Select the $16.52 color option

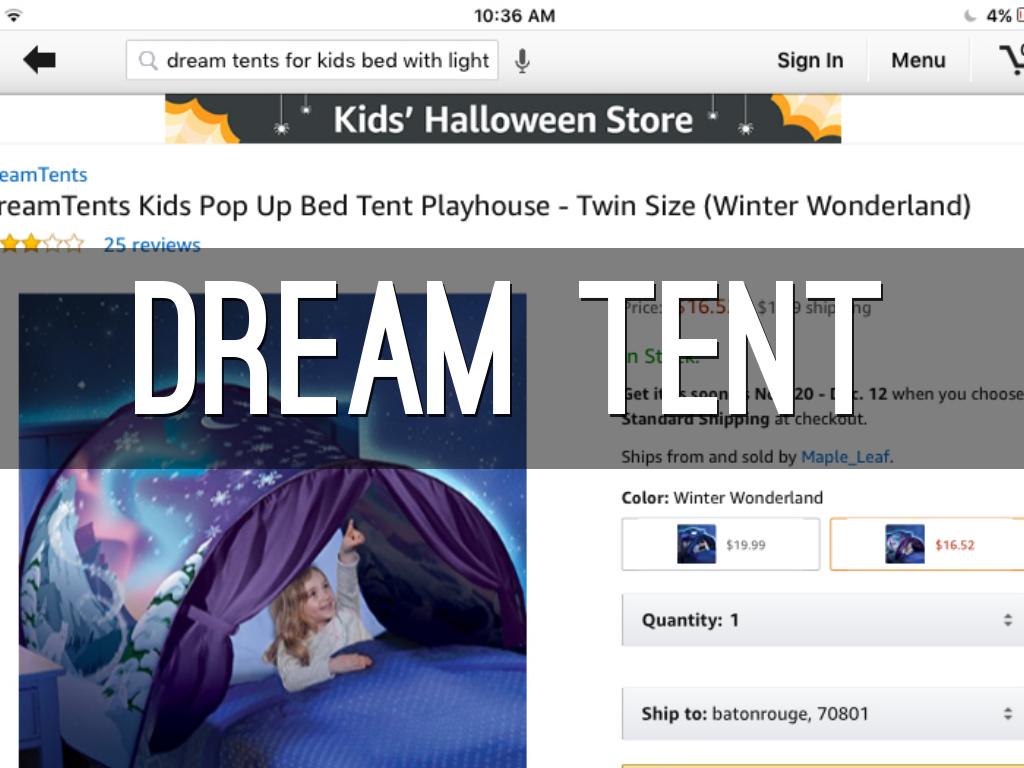(x=927, y=544)
